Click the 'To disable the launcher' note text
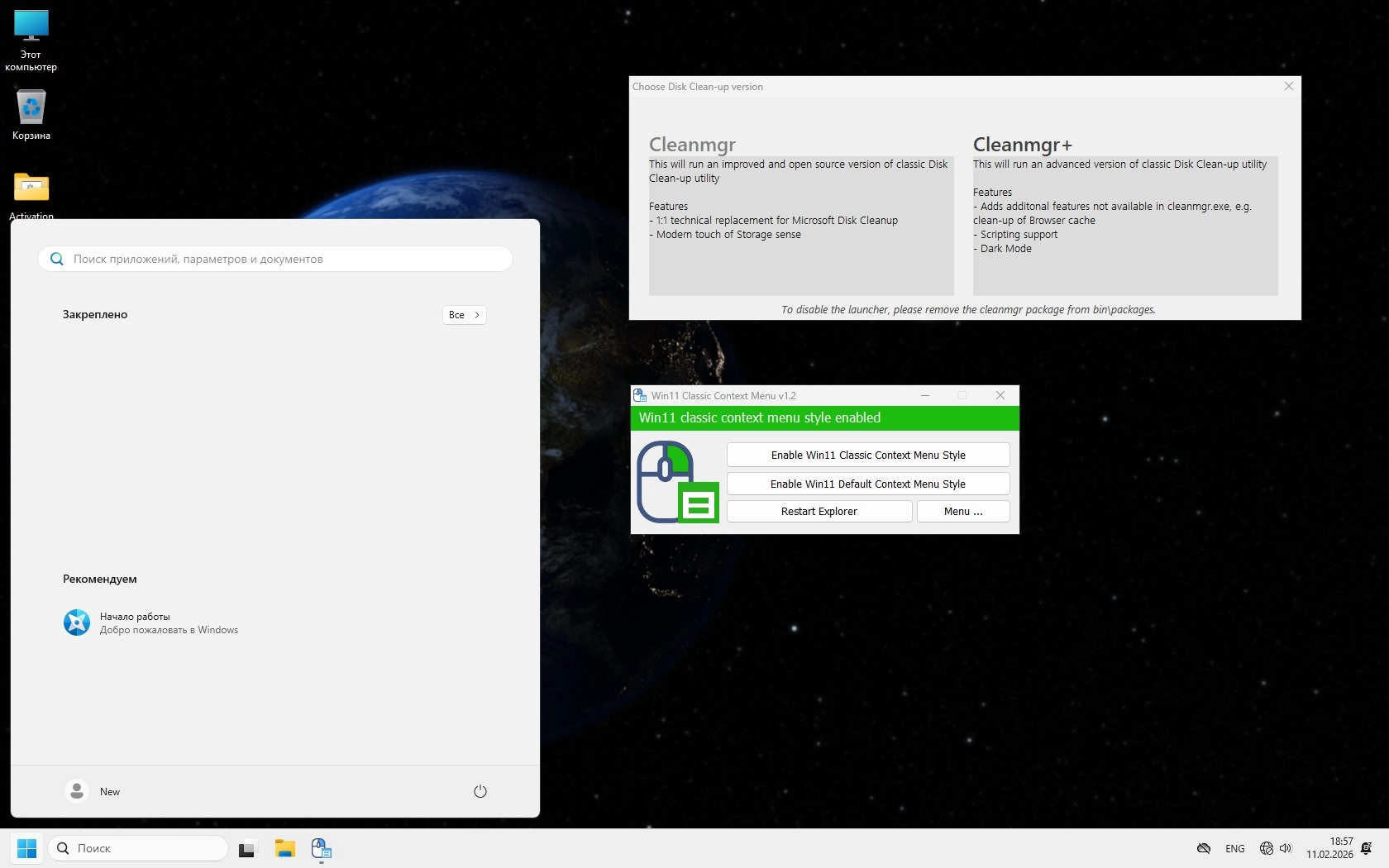Viewport: 1389px width, 868px height. tap(968, 310)
